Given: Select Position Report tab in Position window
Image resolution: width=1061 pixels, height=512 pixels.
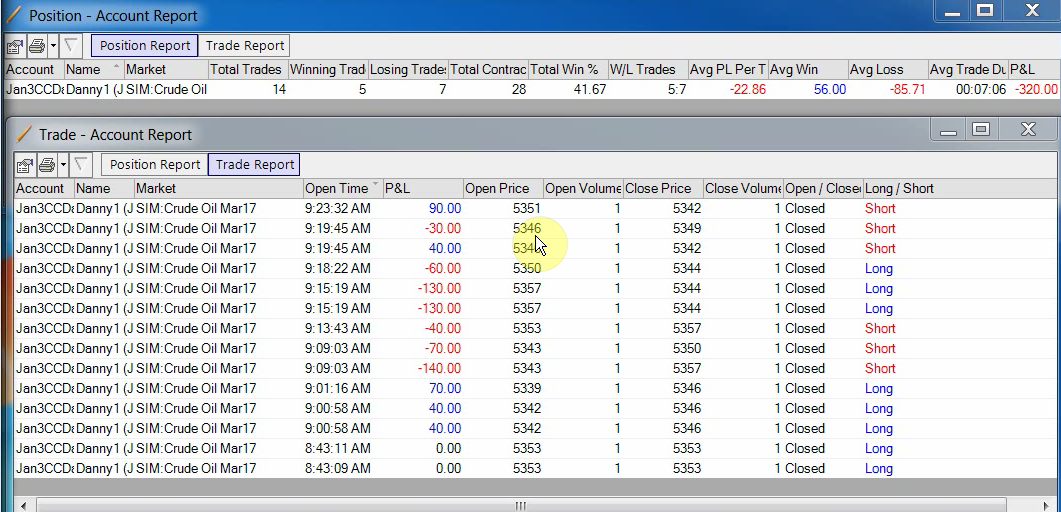Looking at the screenshot, I should point(145,45).
